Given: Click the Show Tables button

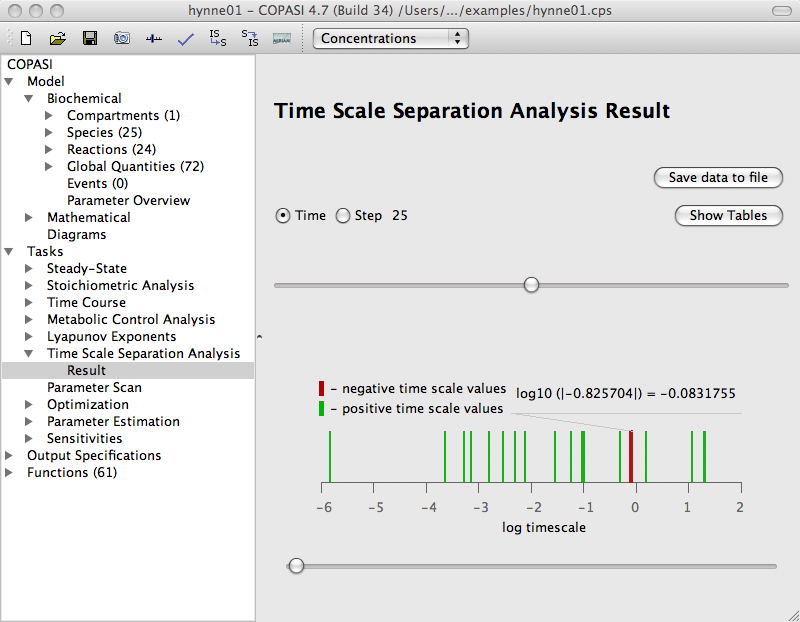Looking at the screenshot, I should click(x=728, y=215).
